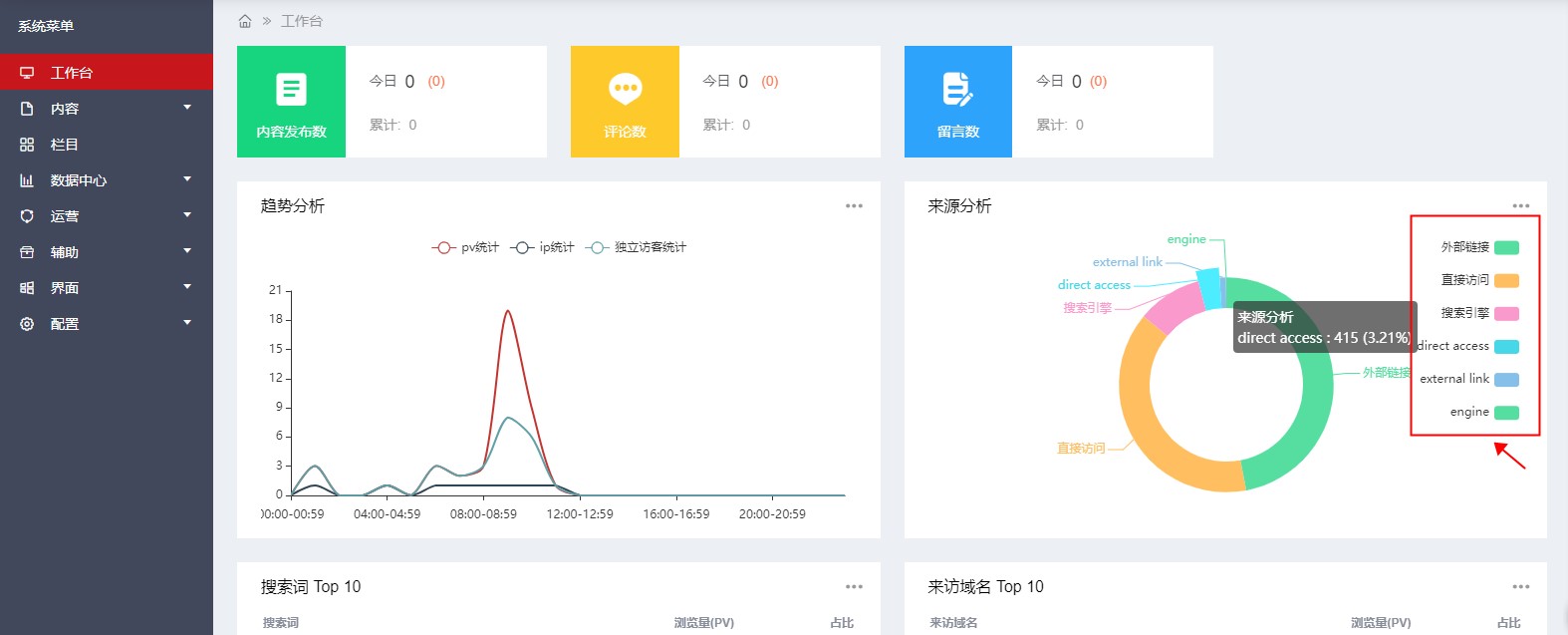The width and height of the screenshot is (1568, 635).
Task: Click the 搜索词 Top 10 heading
Action: click(311, 587)
